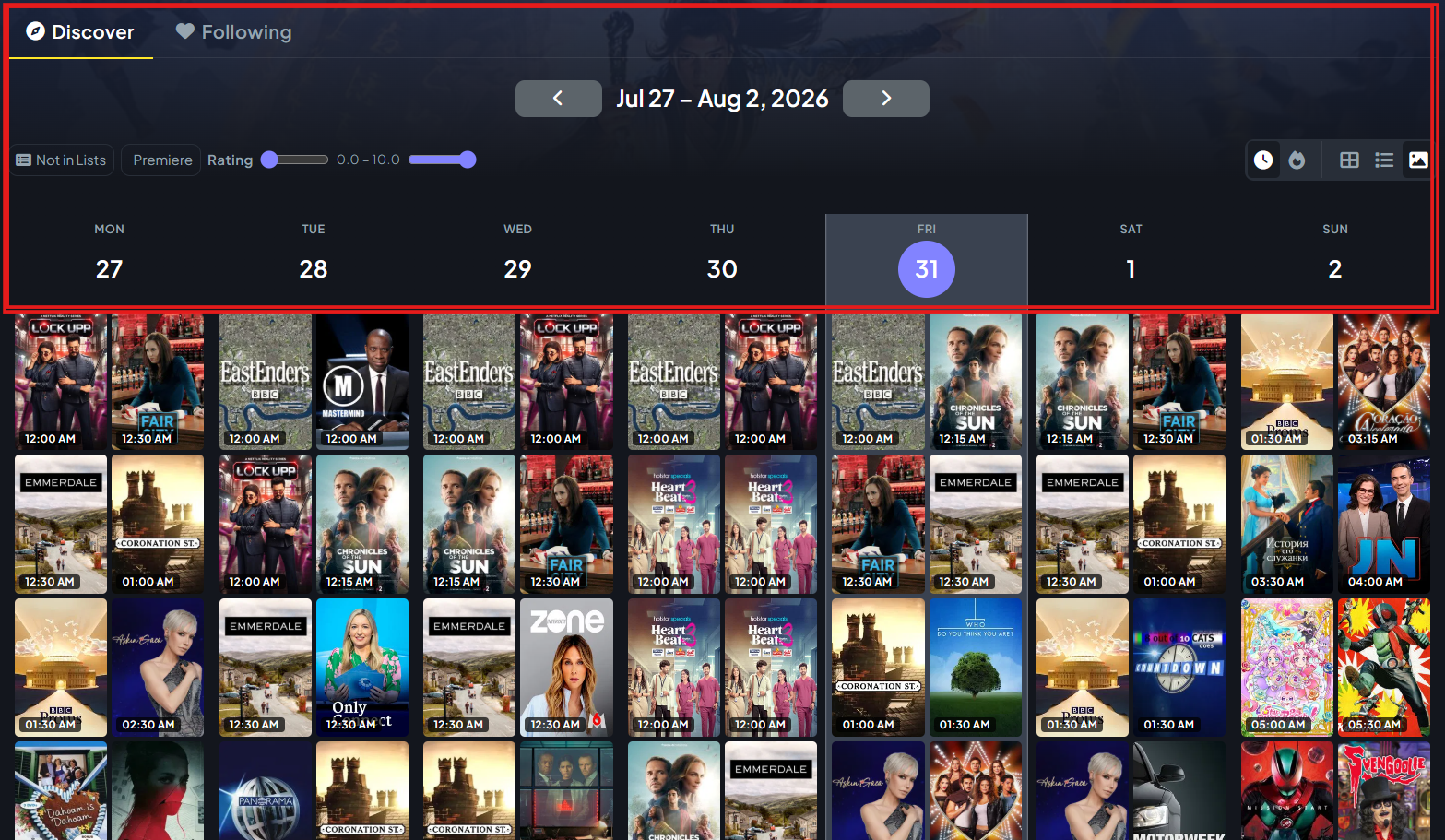The width and height of the screenshot is (1445, 840).
Task: Open the anime poster at 05:00 AM
Action: click(1287, 668)
